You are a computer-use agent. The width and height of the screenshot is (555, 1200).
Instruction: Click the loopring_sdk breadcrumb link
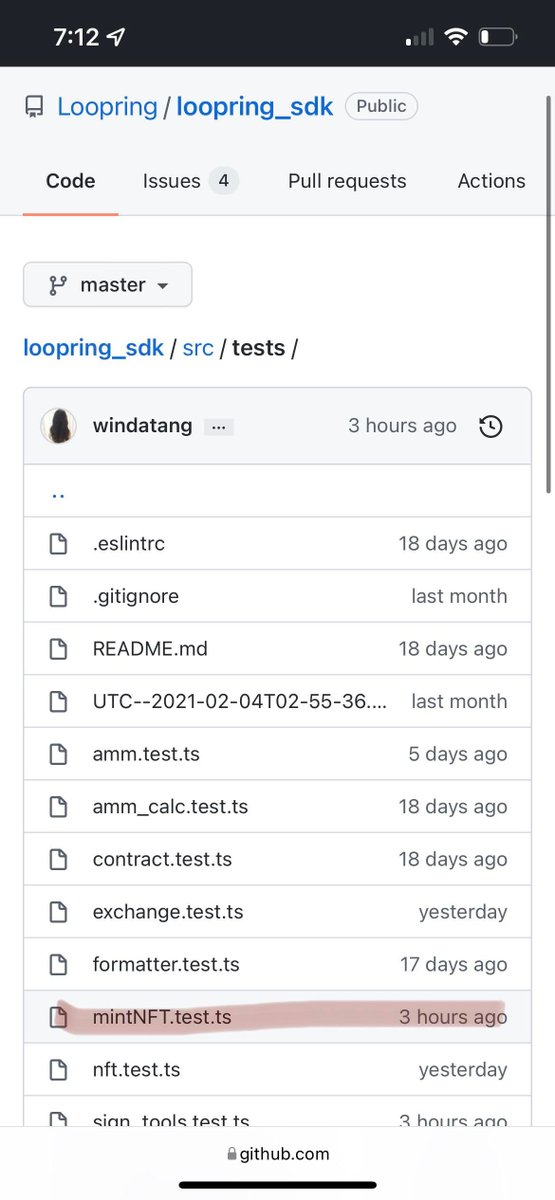[93, 348]
